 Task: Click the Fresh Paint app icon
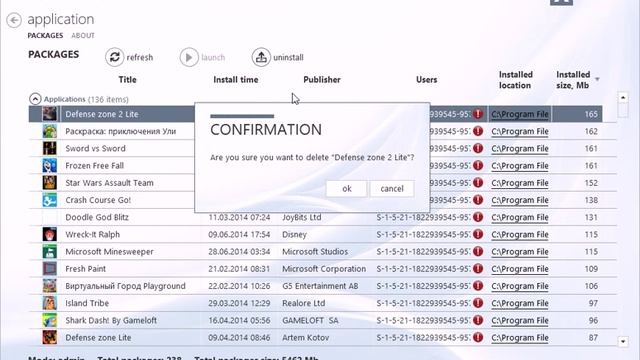click(50, 269)
